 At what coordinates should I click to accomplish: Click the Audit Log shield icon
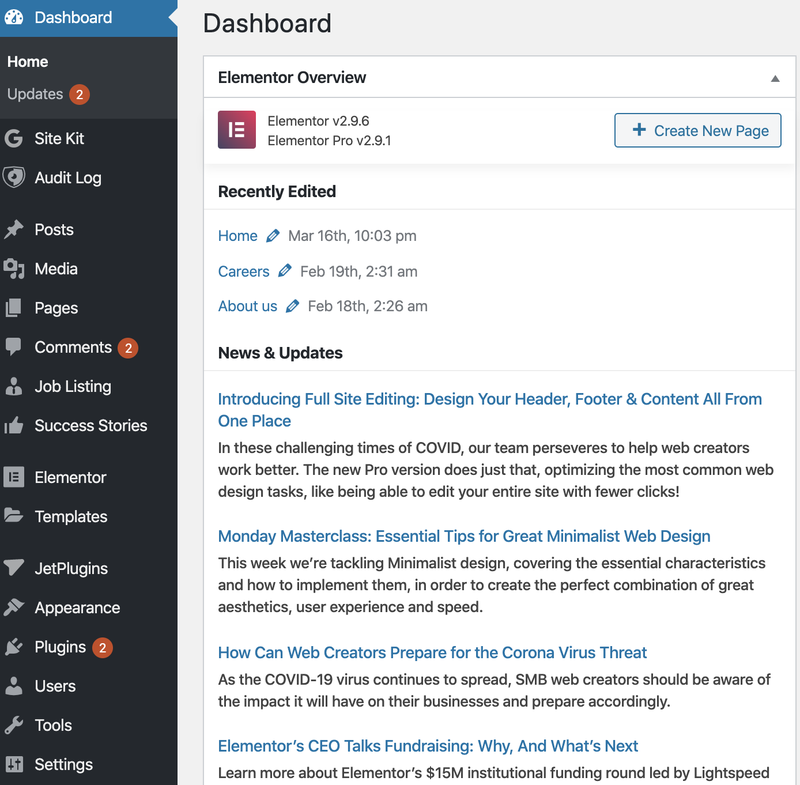tap(14, 178)
